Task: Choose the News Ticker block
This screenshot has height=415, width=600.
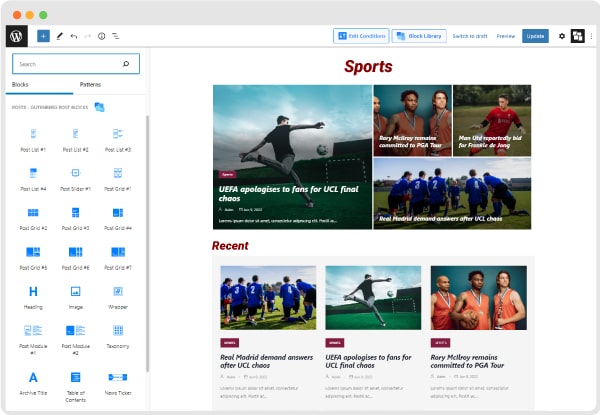Action: click(x=117, y=380)
